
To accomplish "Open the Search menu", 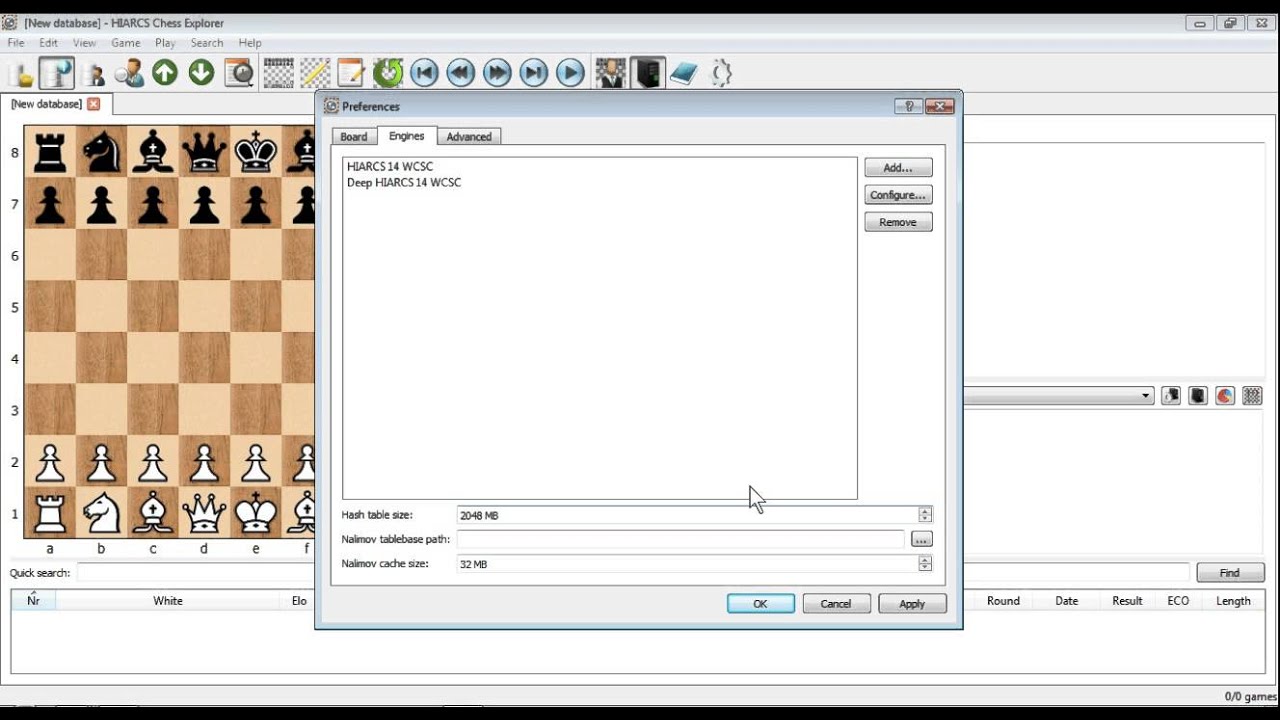I will [x=207, y=43].
